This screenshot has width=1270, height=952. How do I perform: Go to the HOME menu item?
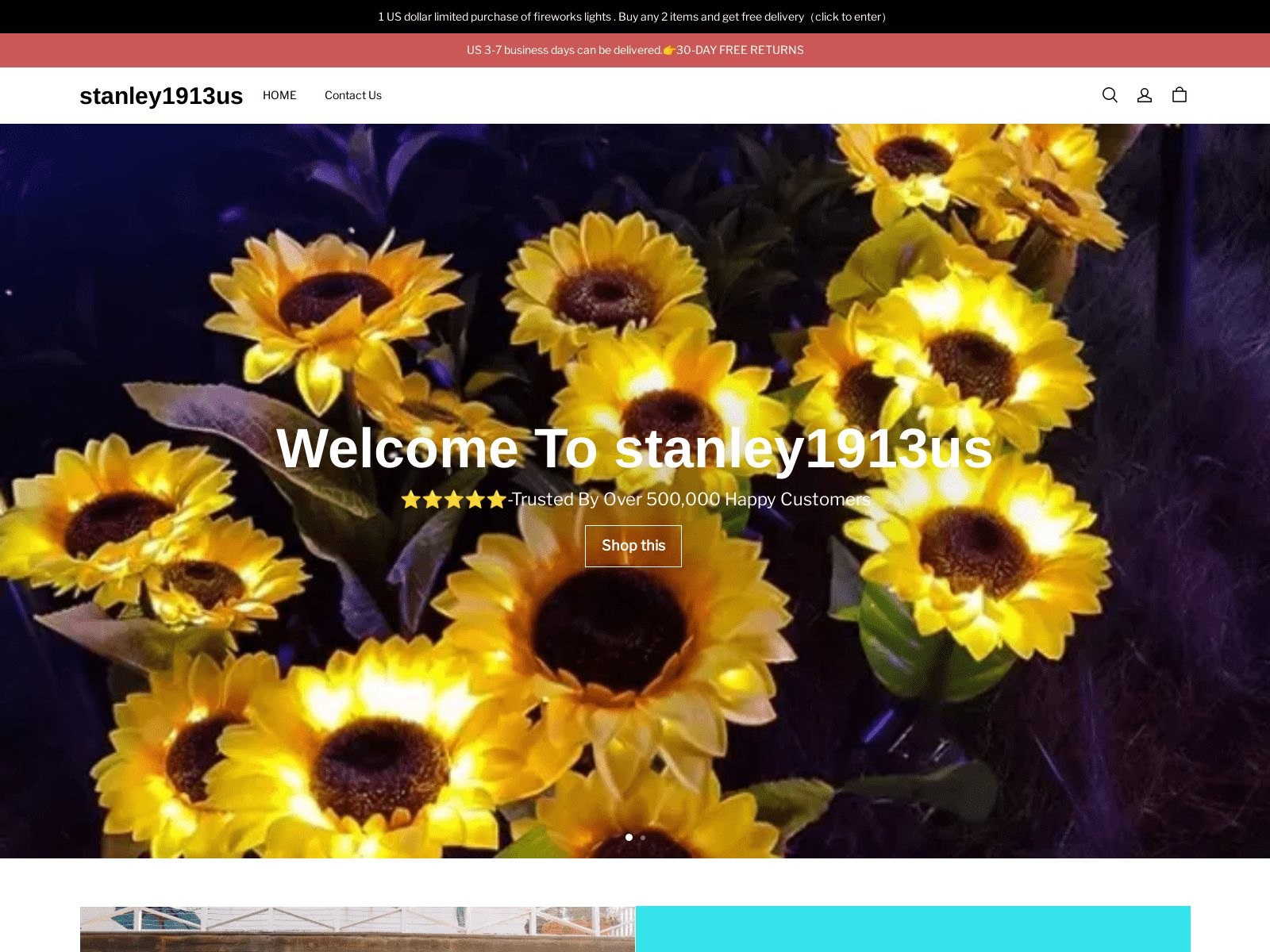point(279,95)
